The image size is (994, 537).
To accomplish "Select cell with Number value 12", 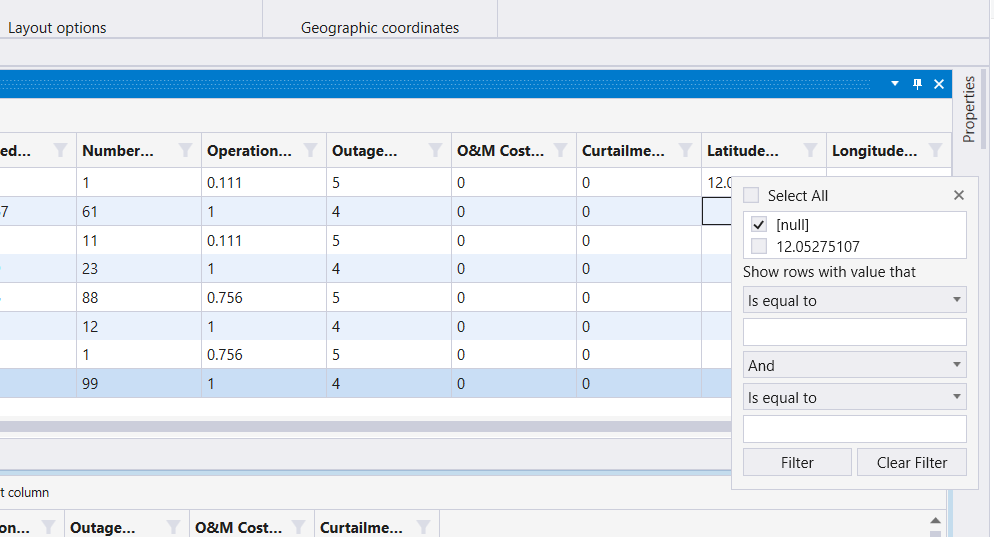I will coord(139,327).
